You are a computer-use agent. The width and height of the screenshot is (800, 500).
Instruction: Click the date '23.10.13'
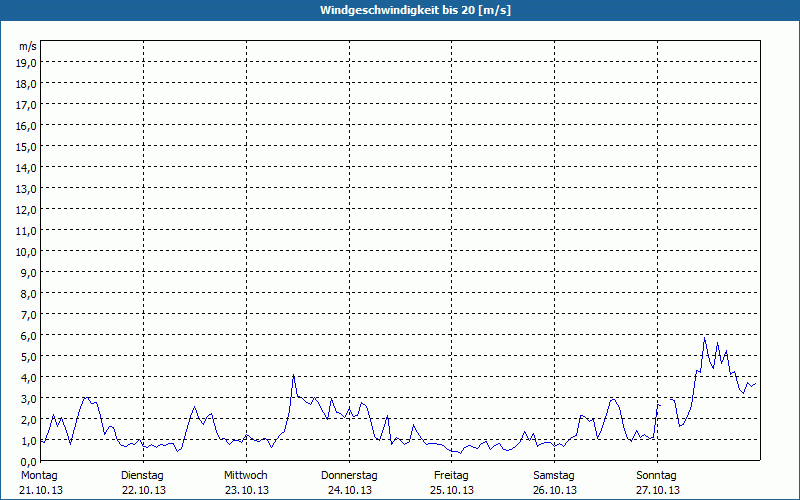click(x=247, y=490)
